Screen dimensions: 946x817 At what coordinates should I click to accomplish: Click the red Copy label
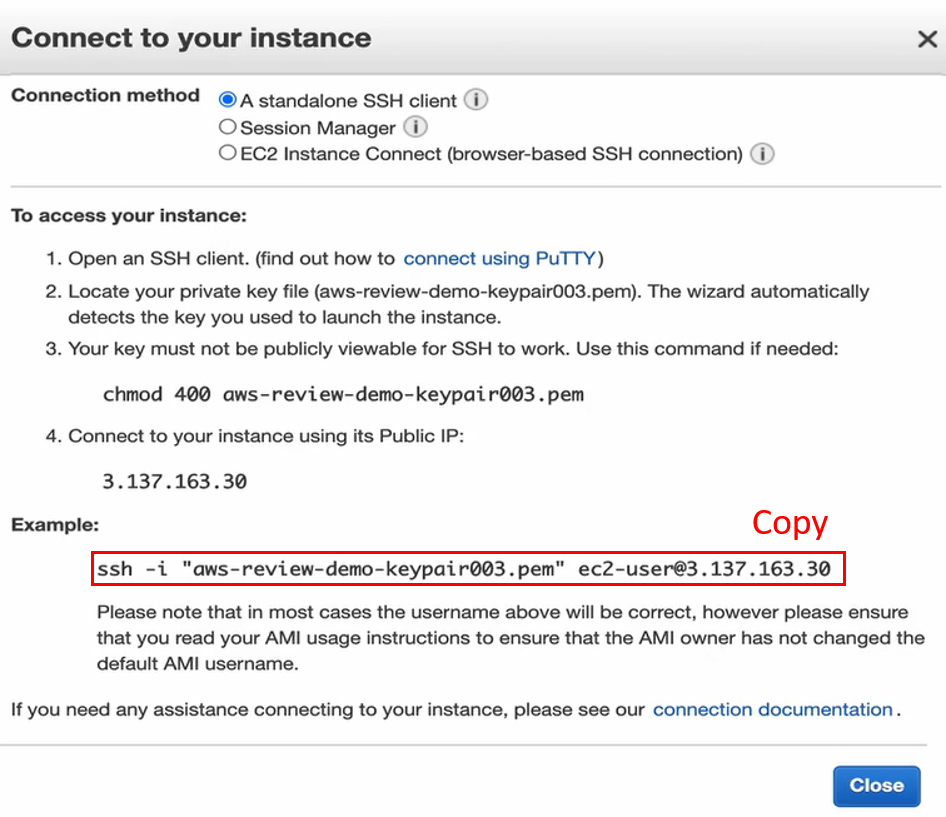click(x=790, y=523)
